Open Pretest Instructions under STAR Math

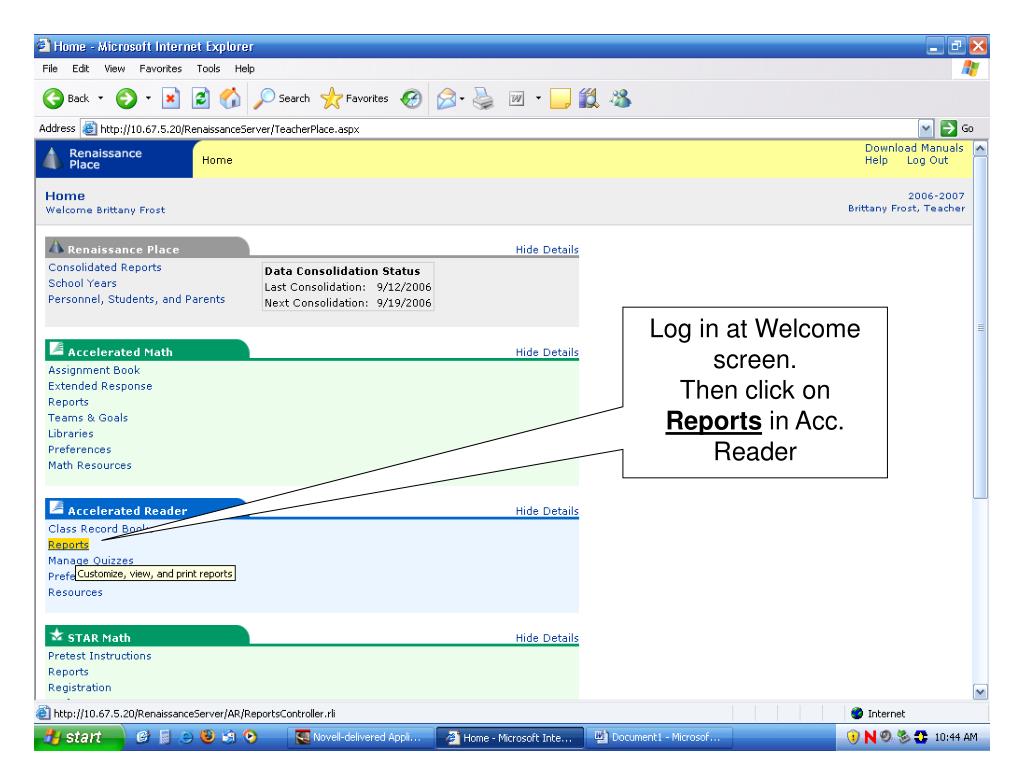point(99,656)
